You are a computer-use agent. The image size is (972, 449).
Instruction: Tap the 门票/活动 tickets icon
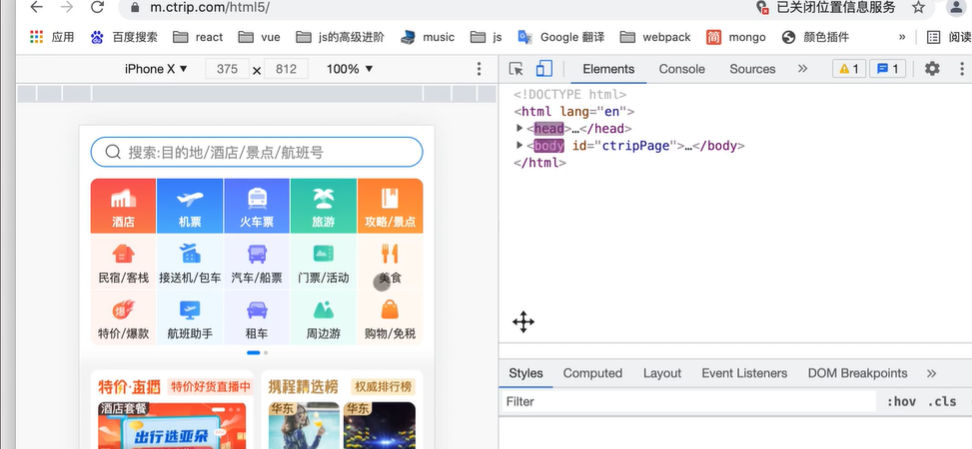[x=323, y=262]
